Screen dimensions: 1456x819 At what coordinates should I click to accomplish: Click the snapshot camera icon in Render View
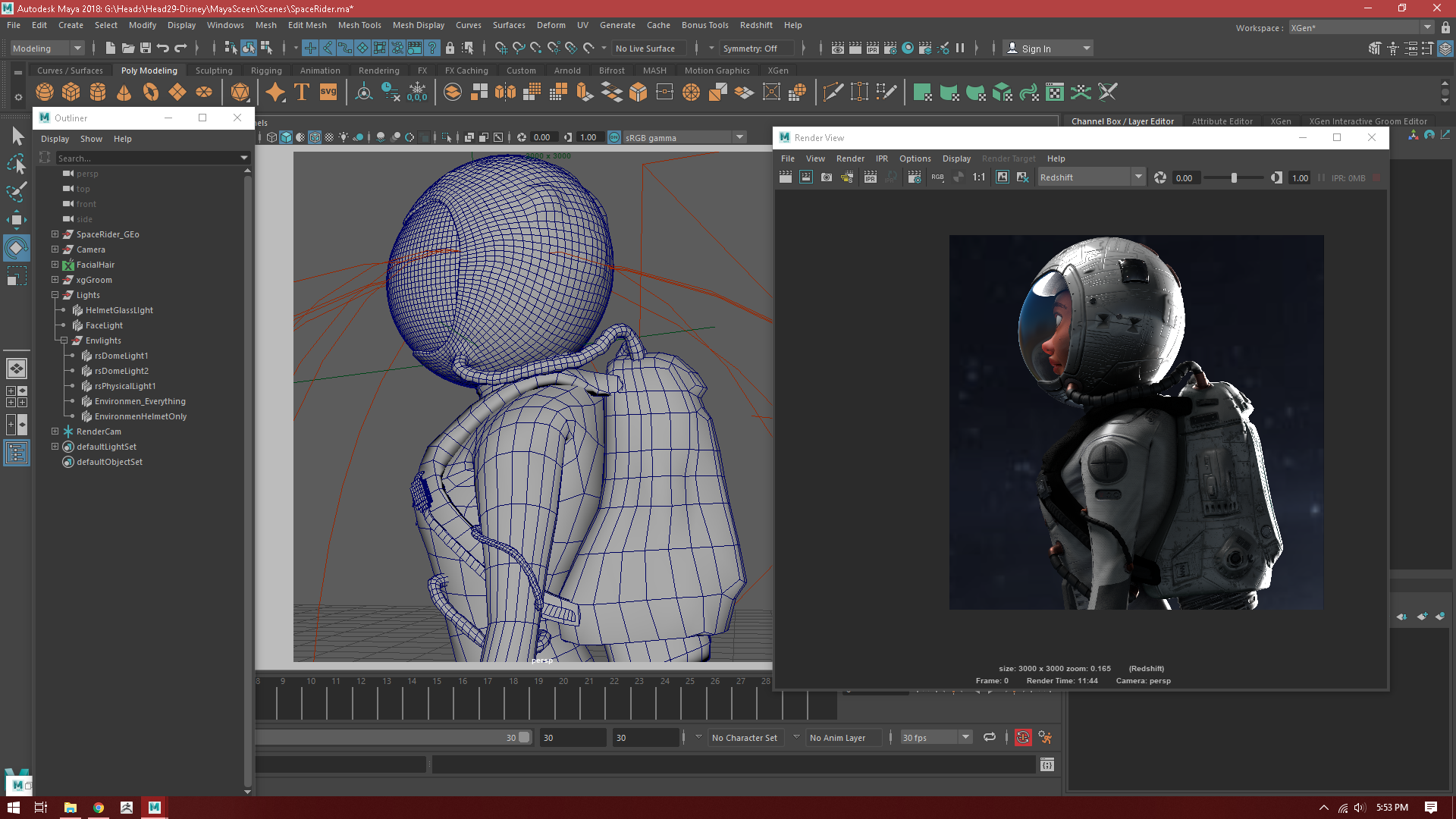(x=827, y=177)
